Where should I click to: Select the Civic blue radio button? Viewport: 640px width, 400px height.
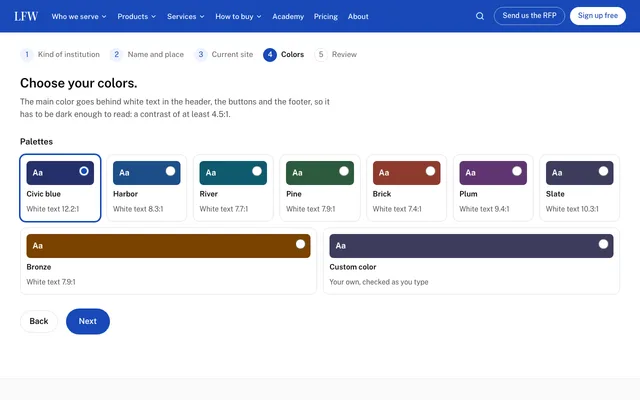[x=84, y=171]
